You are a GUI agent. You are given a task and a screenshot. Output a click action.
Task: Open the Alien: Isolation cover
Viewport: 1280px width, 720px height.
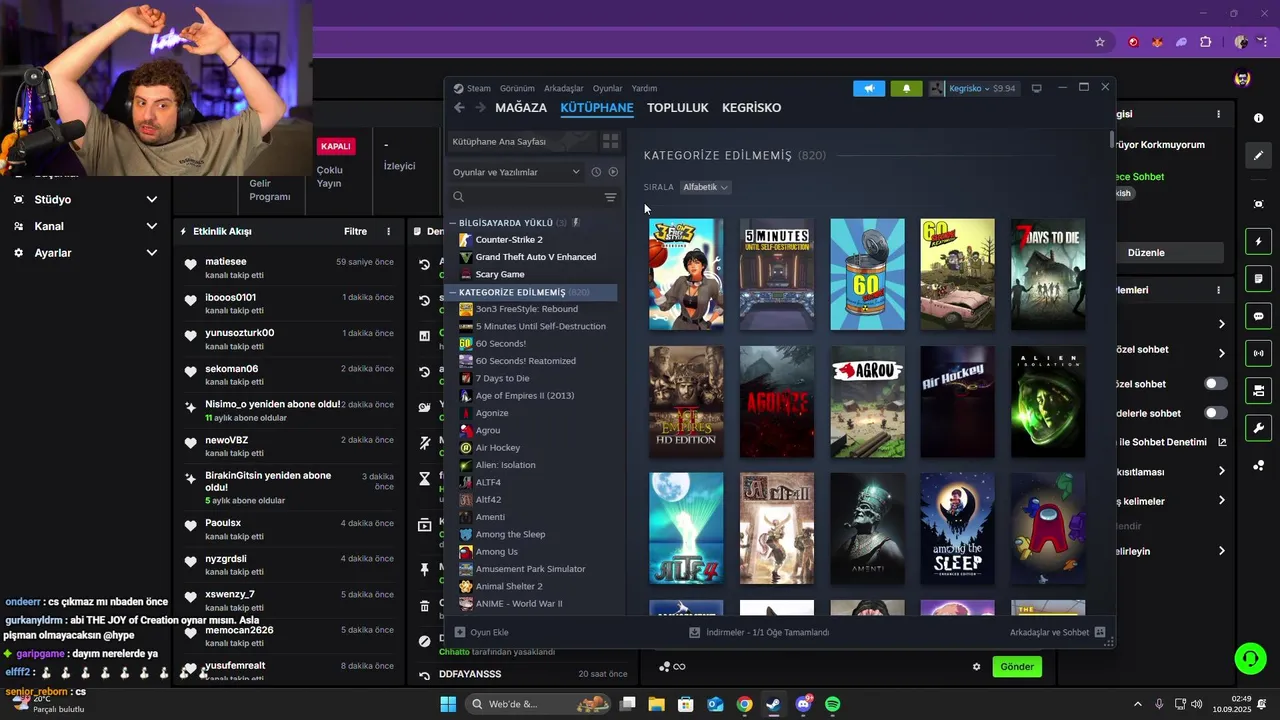click(x=1048, y=401)
